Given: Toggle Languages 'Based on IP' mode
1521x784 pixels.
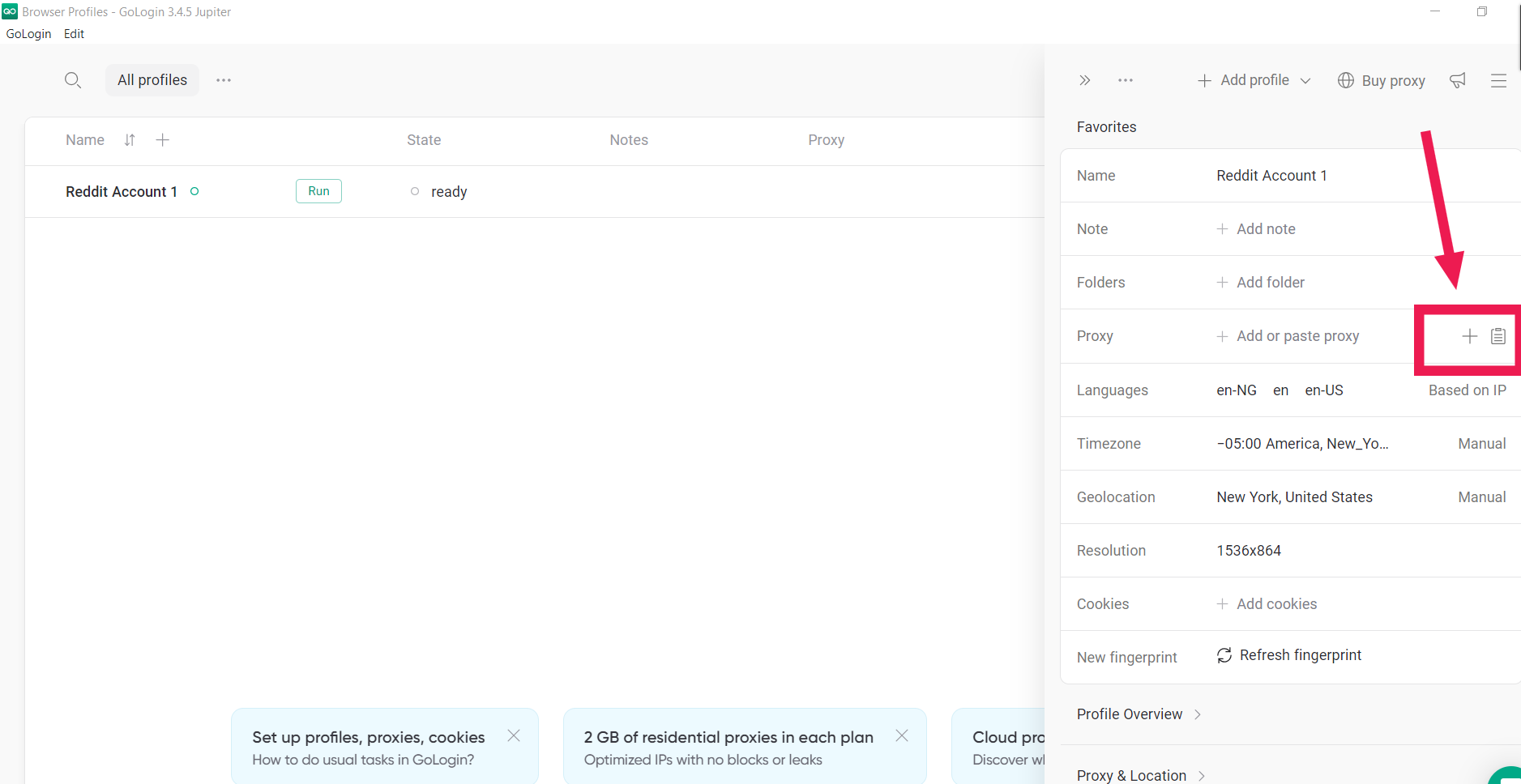Looking at the screenshot, I should [x=1468, y=390].
